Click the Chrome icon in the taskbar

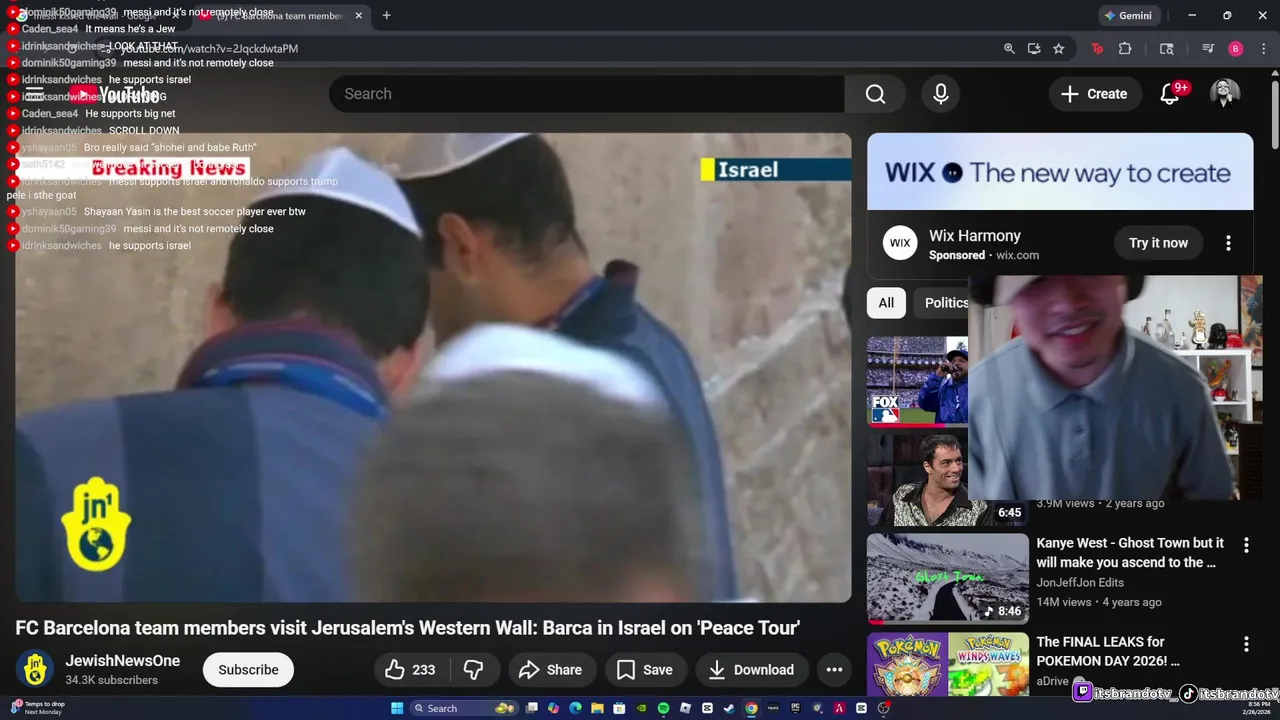pos(751,708)
